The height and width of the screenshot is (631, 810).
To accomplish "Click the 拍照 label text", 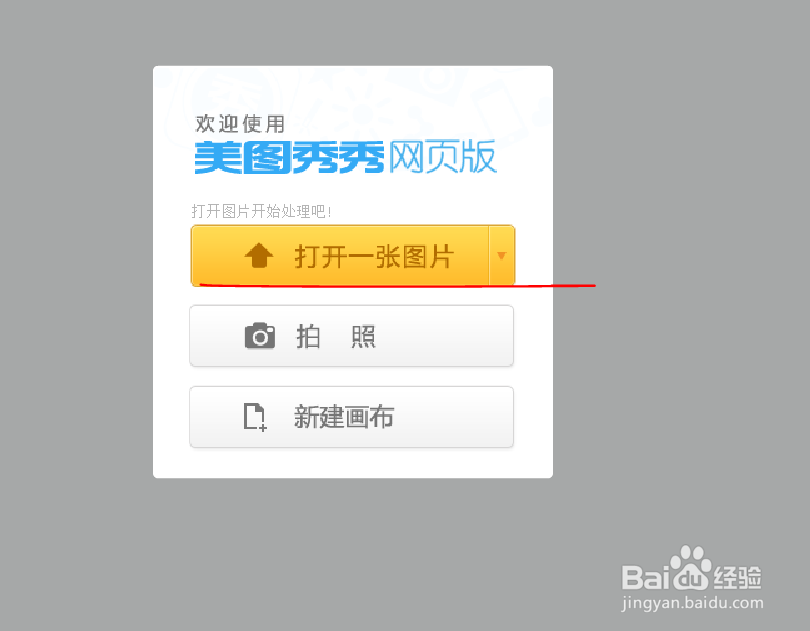I will (x=336, y=337).
